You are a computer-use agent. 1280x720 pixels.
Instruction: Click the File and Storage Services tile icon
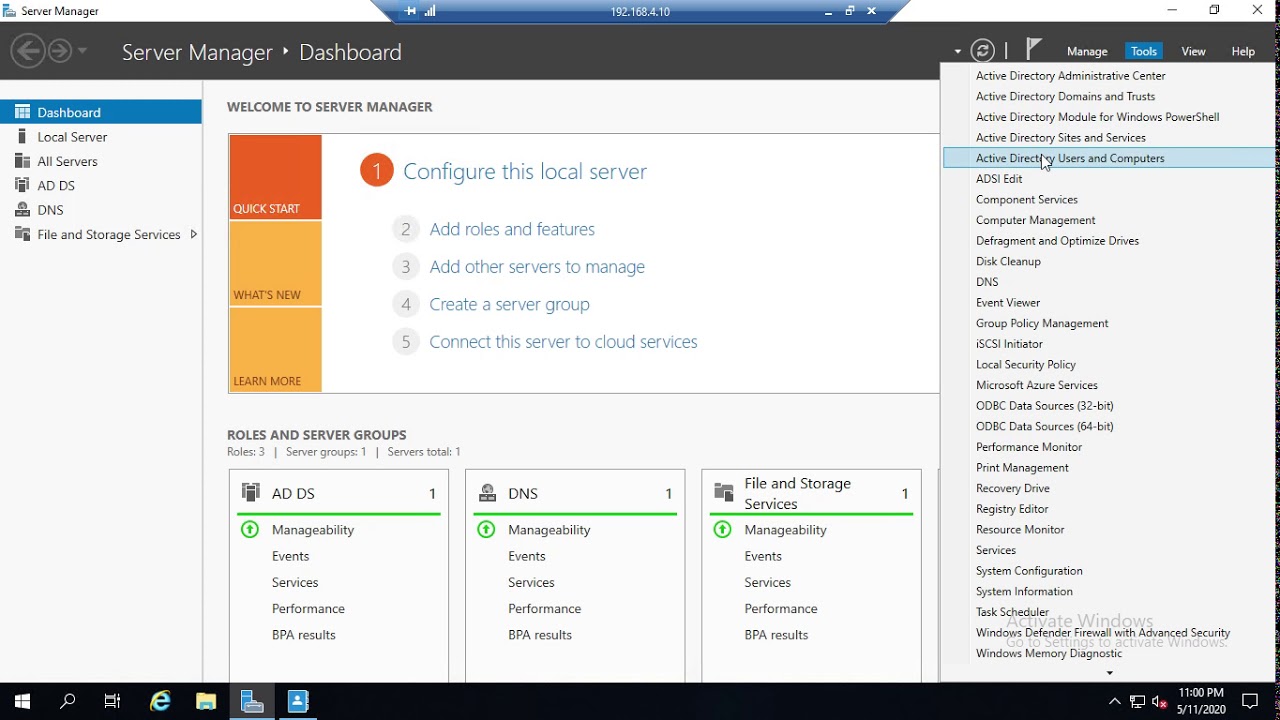pyautogui.click(x=724, y=492)
